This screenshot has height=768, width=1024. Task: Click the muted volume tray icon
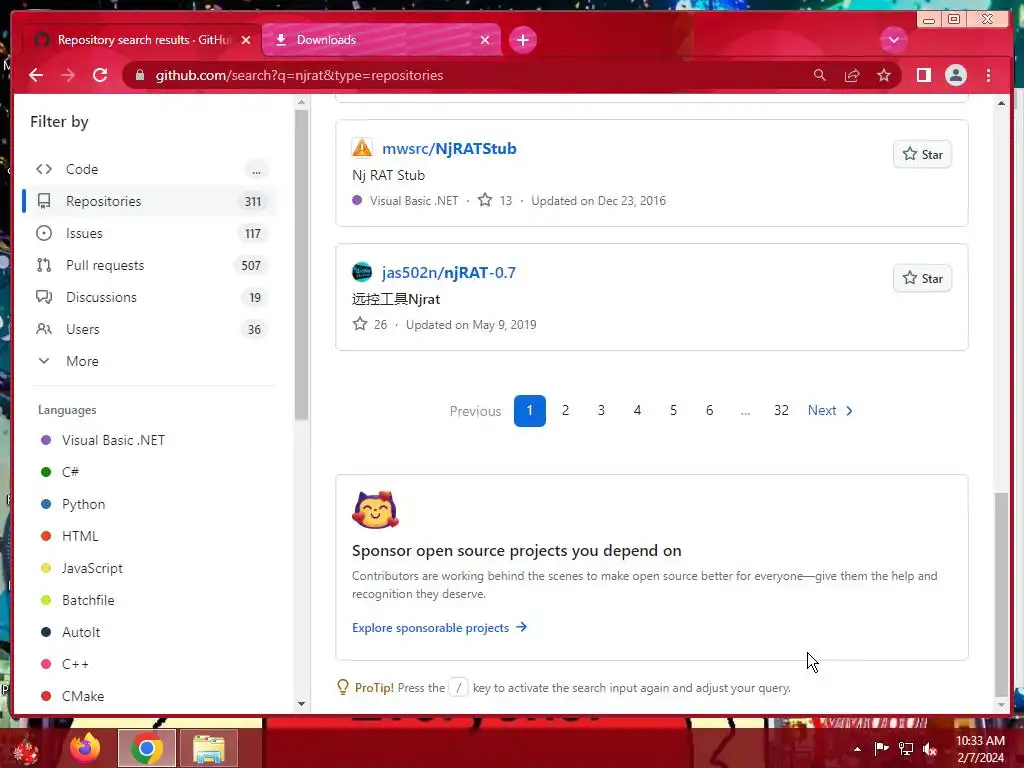click(930, 749)
